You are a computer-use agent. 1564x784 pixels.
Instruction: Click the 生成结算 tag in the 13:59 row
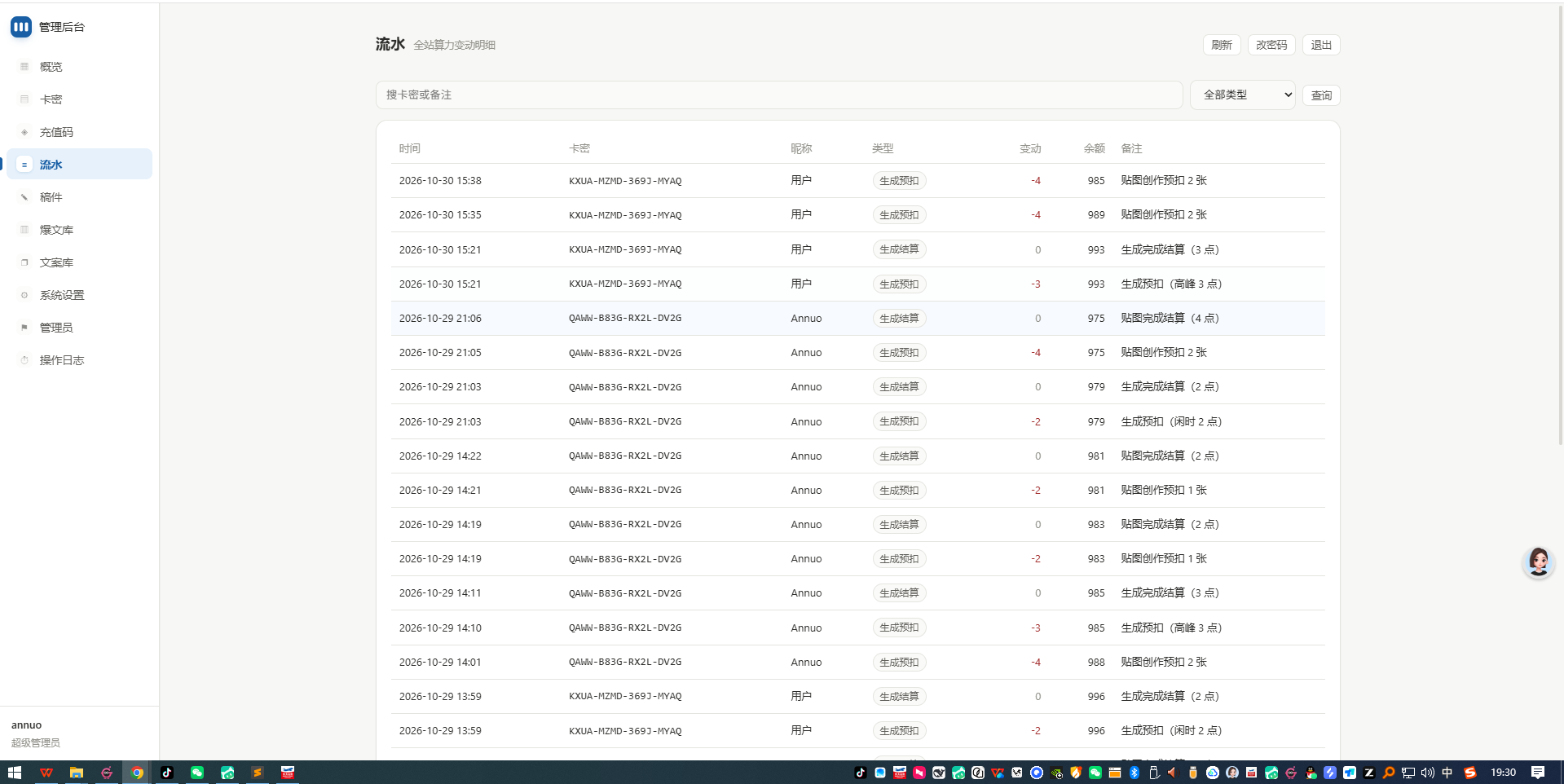(x=899, y=697)
